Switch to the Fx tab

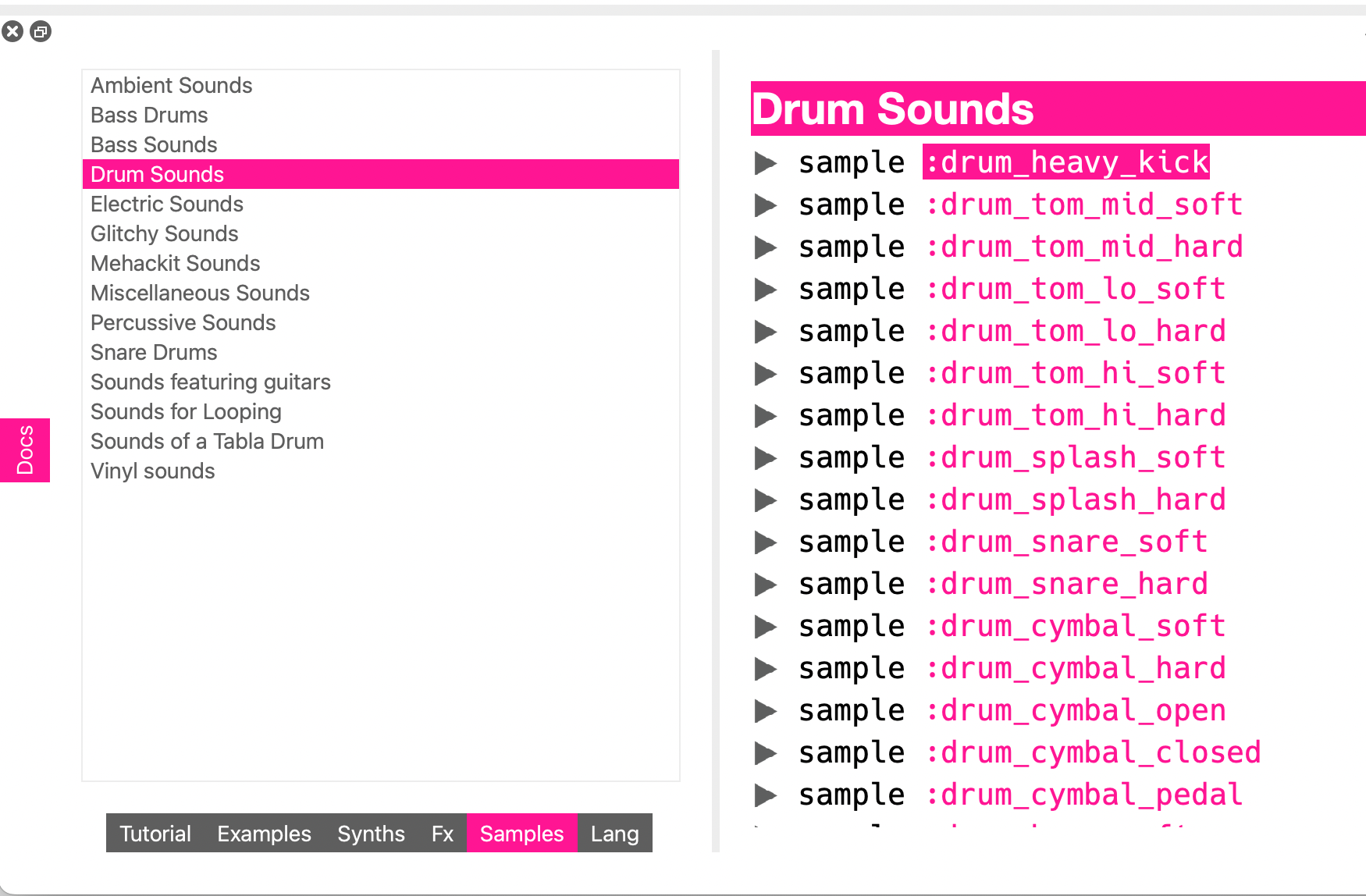pyautogui.click(x=443, y=834)
